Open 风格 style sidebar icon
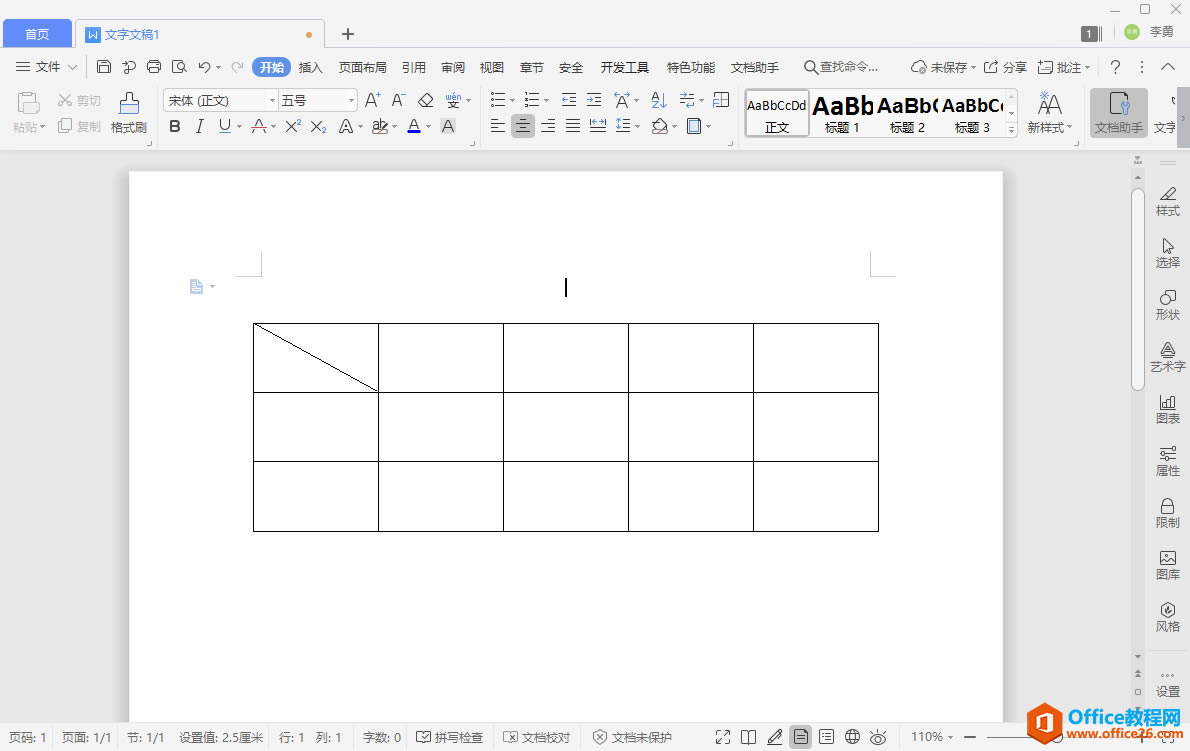Screen dimensions: 1190x751 [1167, 617]
